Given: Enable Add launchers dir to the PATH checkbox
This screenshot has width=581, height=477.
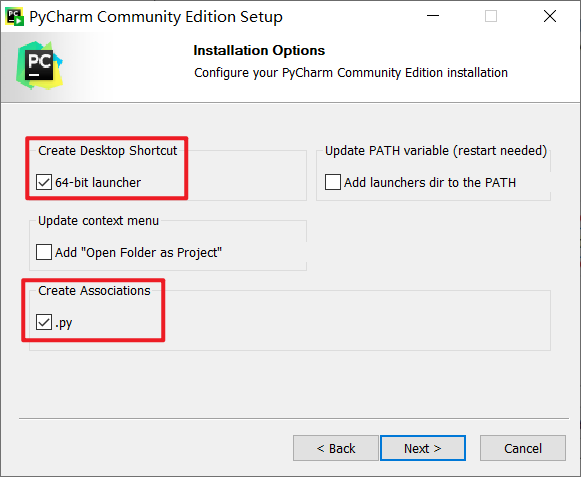Looking at the screenshot, I should pyautogui.click(x=333, y=182).
